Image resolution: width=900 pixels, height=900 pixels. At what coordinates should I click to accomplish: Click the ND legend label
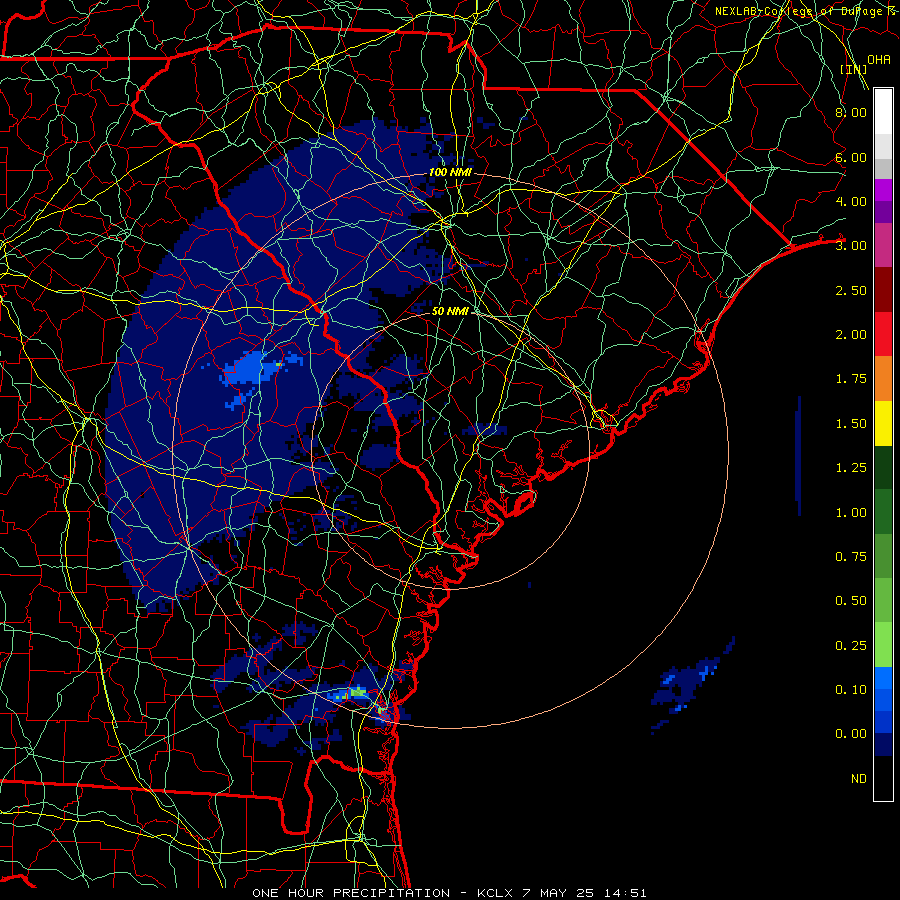[859, 779]
